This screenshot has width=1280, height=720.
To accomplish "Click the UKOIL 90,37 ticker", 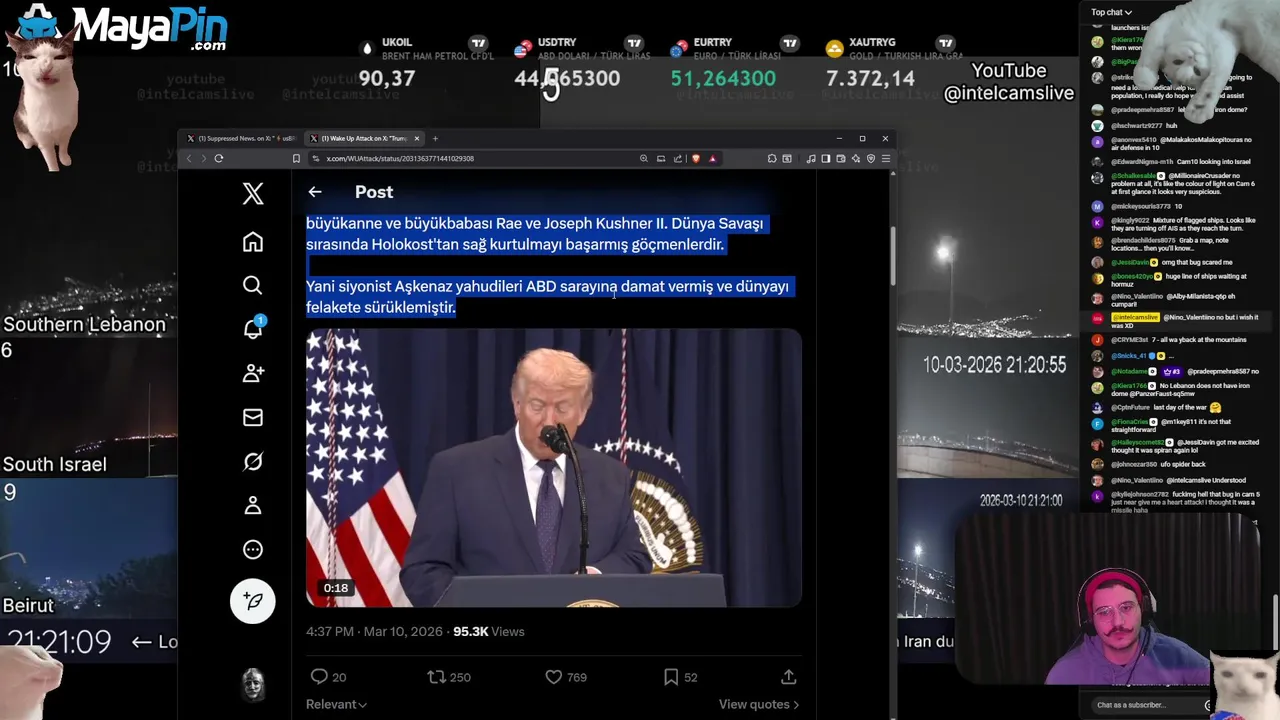I will [386, 78].
